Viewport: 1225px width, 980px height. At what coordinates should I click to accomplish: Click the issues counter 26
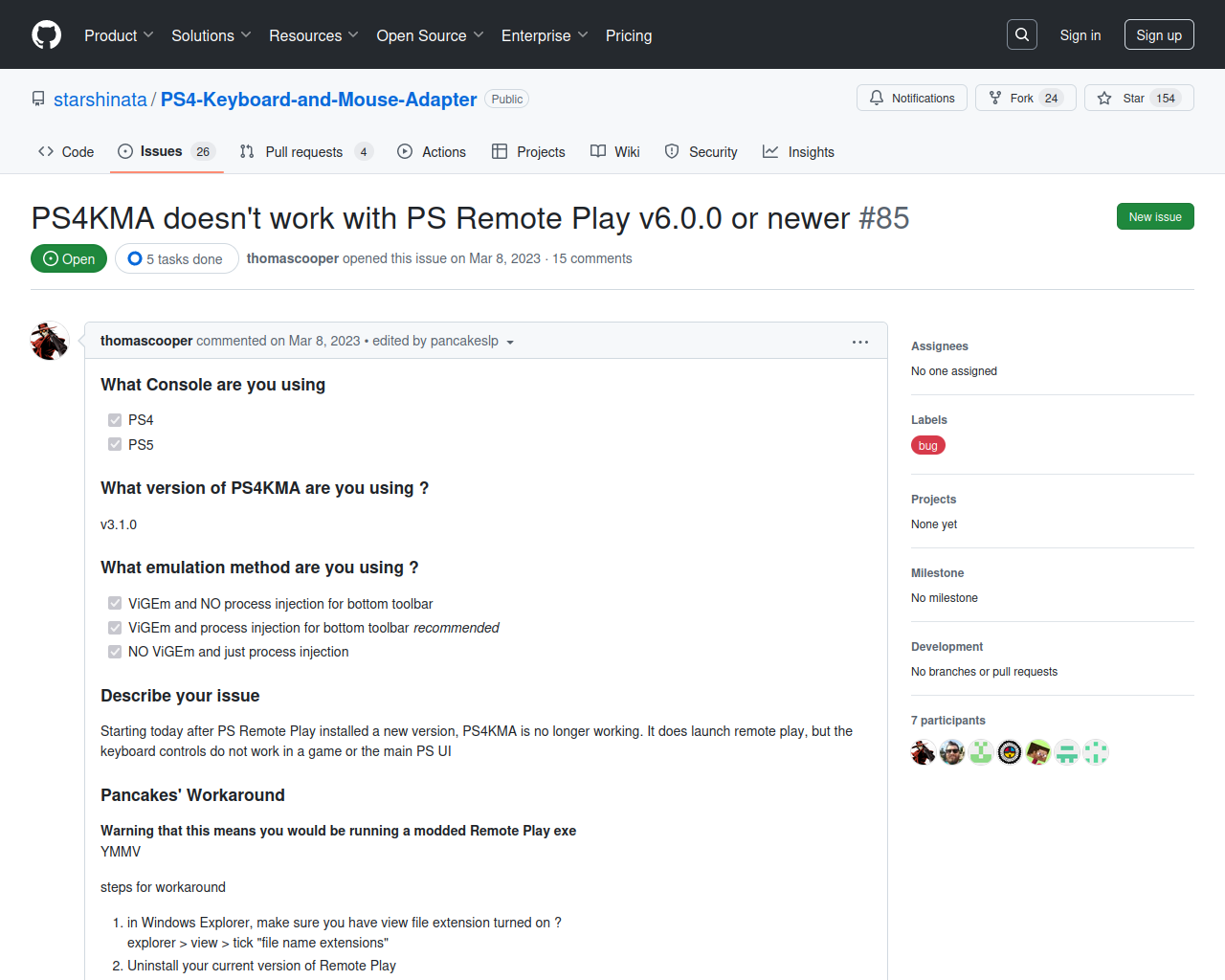point(203,151)
